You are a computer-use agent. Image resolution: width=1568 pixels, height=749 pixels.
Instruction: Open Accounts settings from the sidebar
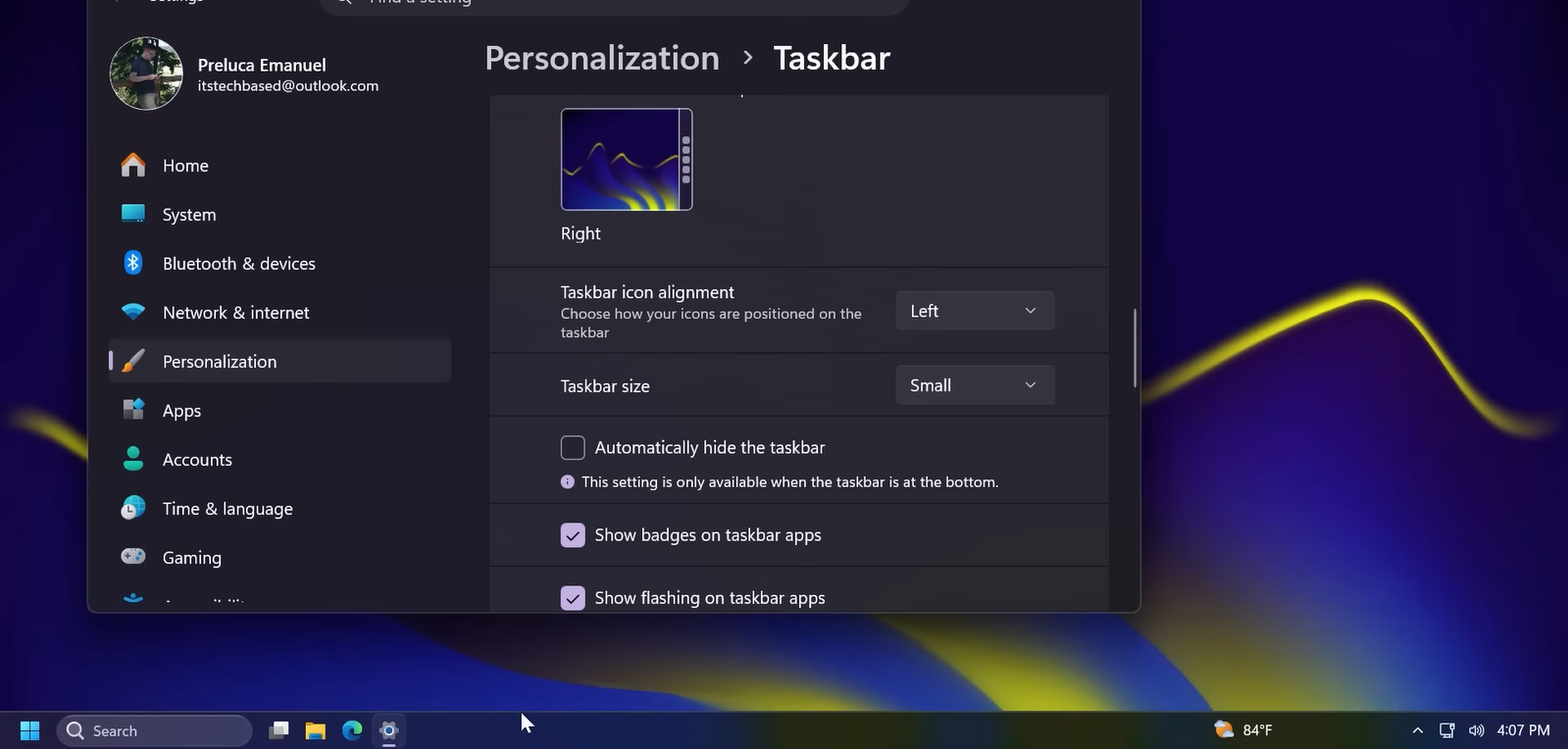coord(279,460)
